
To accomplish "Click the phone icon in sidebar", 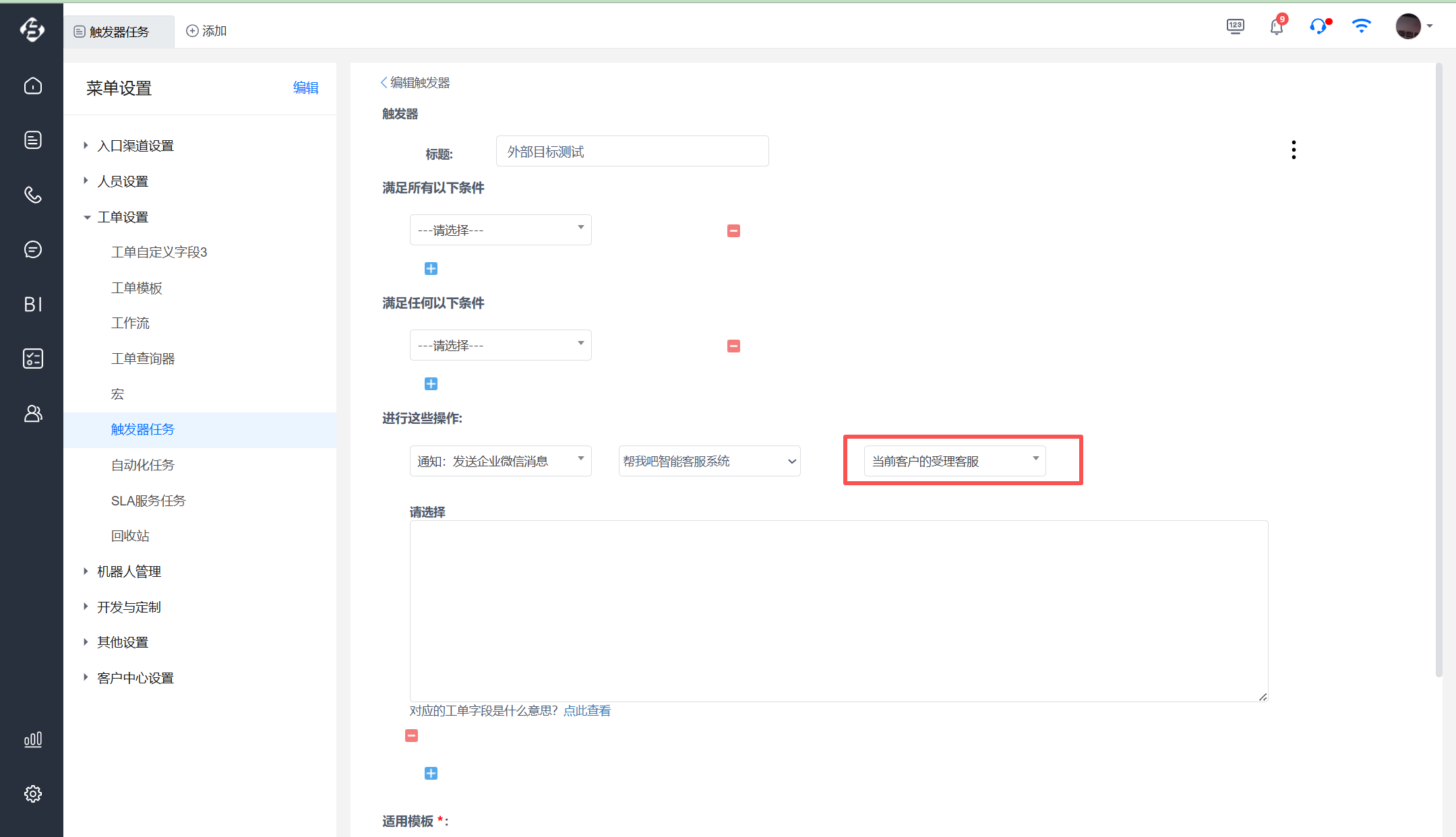I will pyautogui.click(x=32, y=195).
